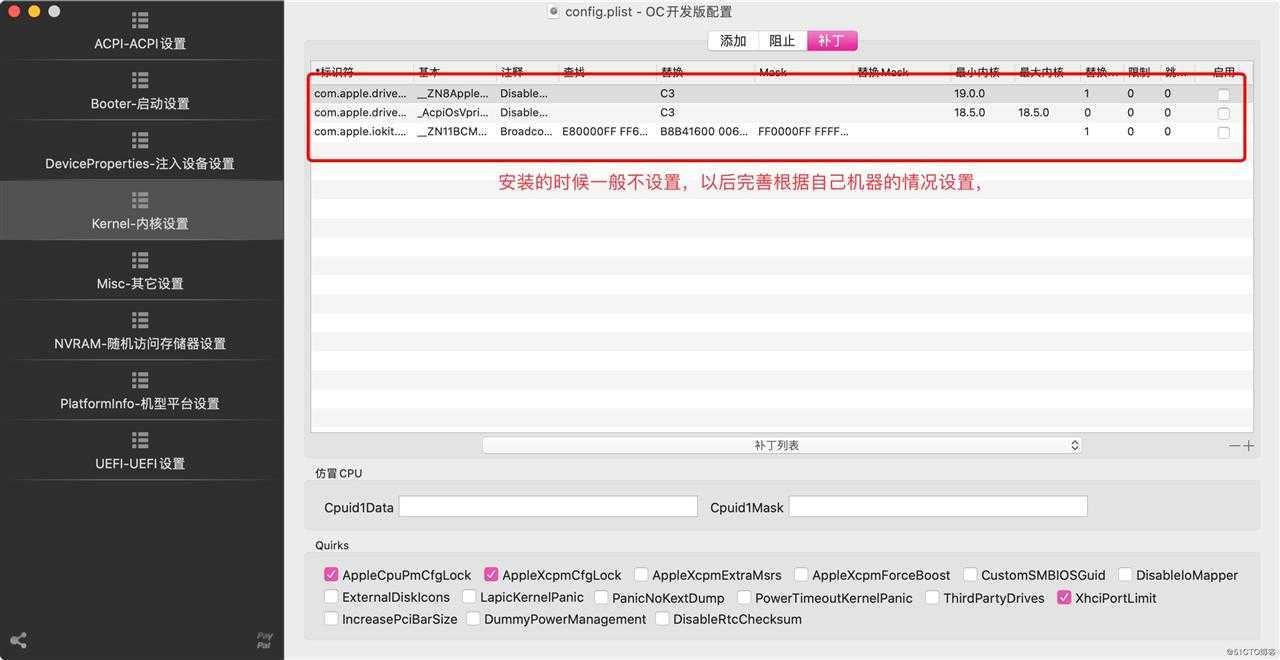Screen dimensions: 1280x660
Task: Enable PowerTimeoutKernelPanic quirk
Action: [x=744, y=597]
